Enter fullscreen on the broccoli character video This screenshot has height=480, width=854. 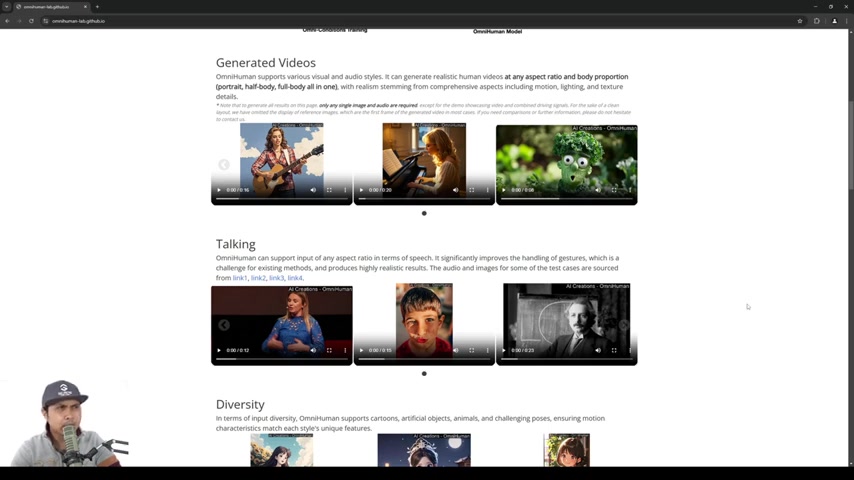[x=614, y=190]
